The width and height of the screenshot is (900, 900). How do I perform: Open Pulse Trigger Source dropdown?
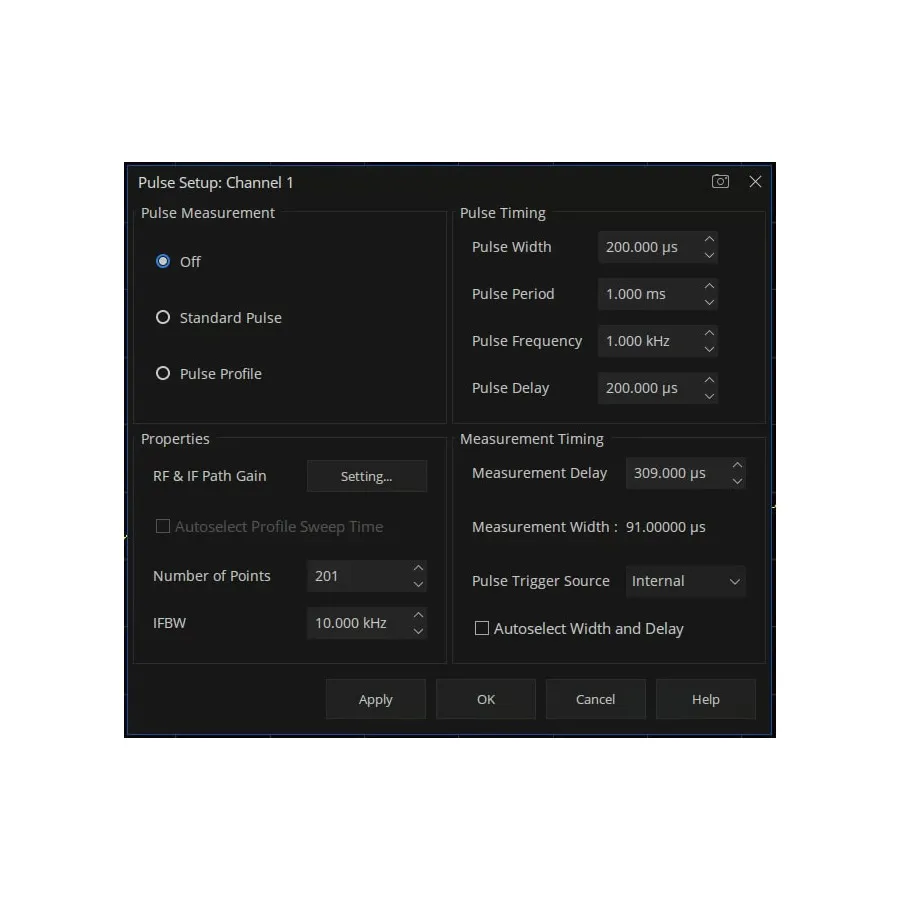pos(685,581)
